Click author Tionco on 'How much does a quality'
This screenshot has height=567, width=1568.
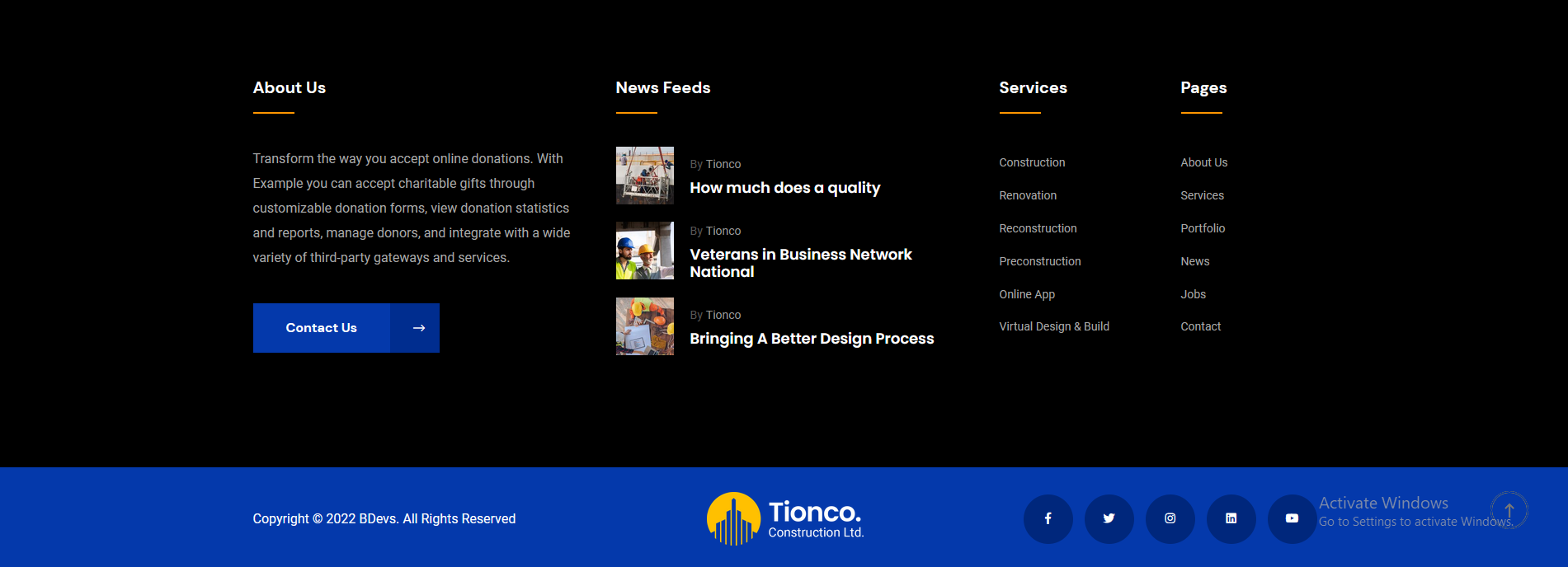coord(723,164)
